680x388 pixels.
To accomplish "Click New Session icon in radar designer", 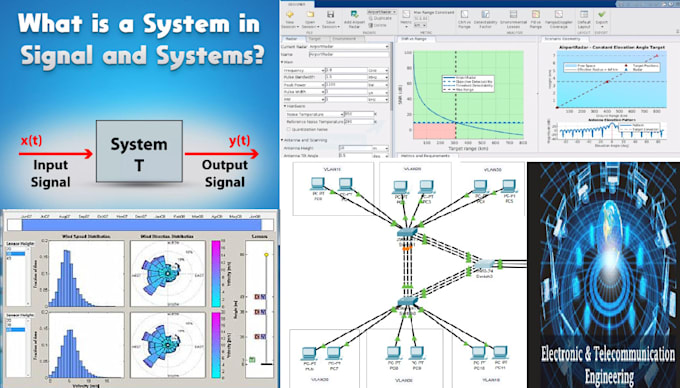I will click(290, 15).
